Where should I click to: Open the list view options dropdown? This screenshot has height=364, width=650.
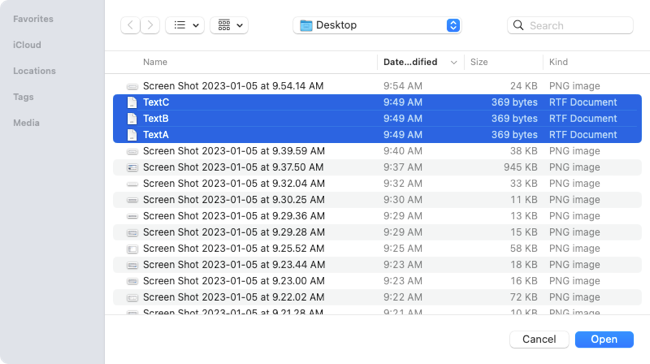click(x=185, y=25)
